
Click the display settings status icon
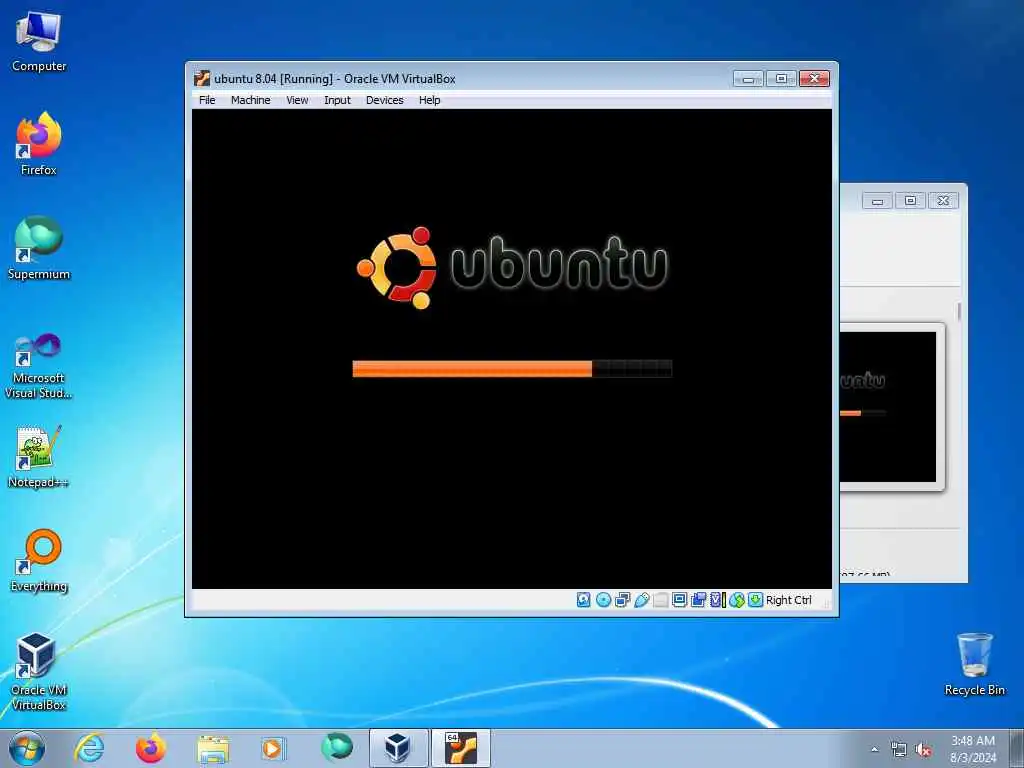coord(679,600)
